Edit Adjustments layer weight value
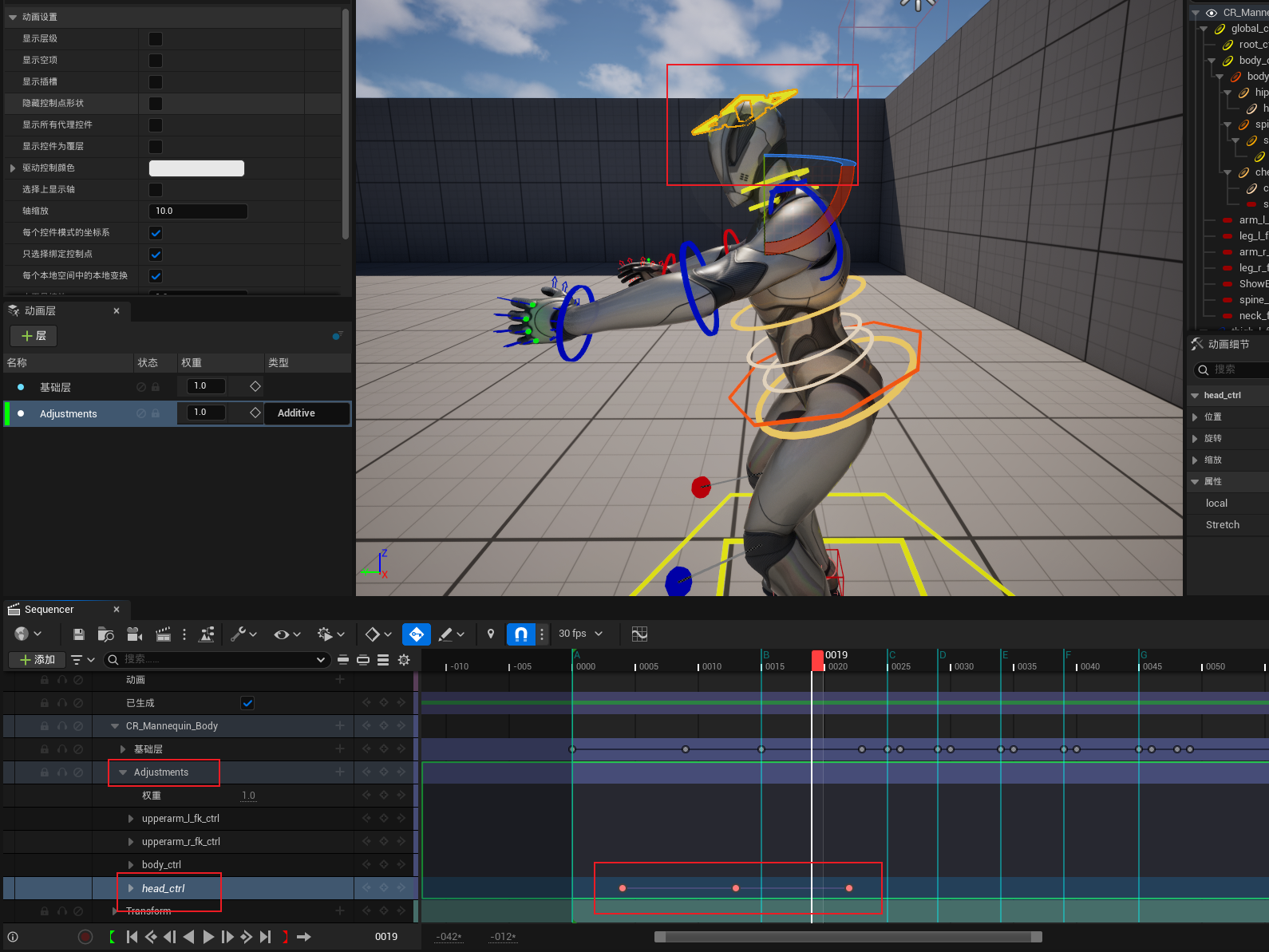This screenshot has height=952, width=1269. click(205, 413)
